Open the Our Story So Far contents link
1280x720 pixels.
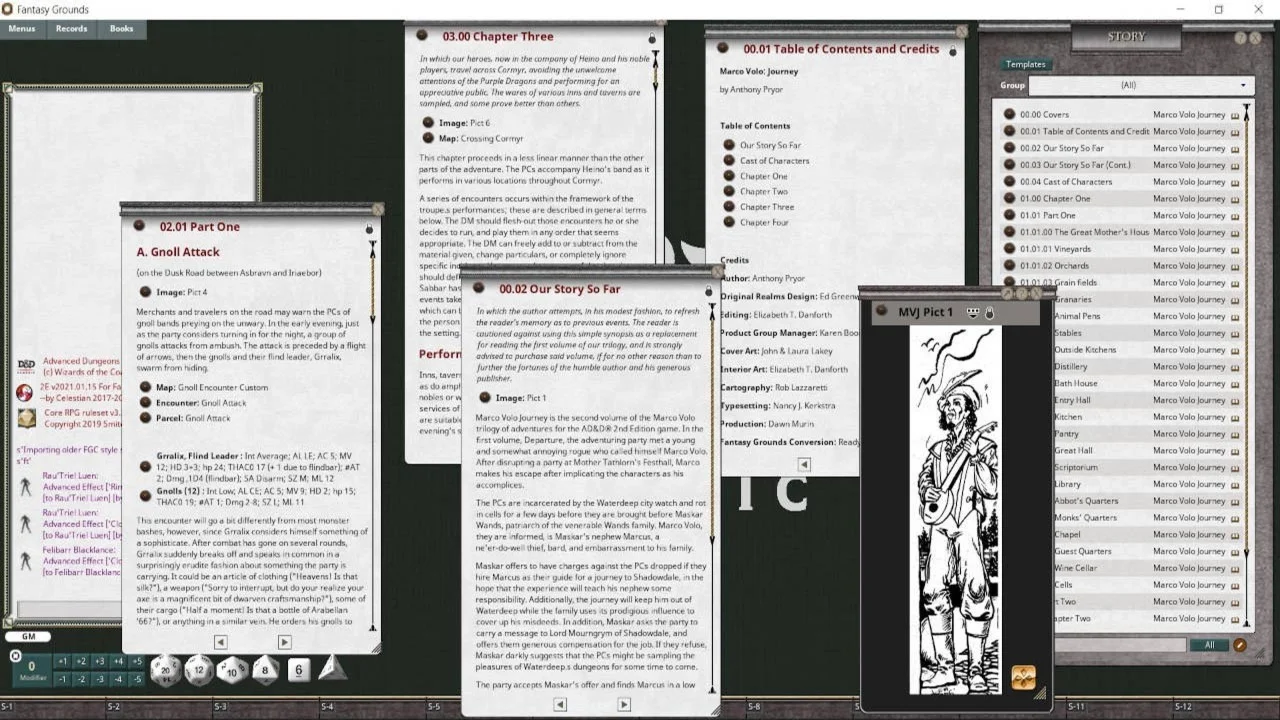(729, 145)
